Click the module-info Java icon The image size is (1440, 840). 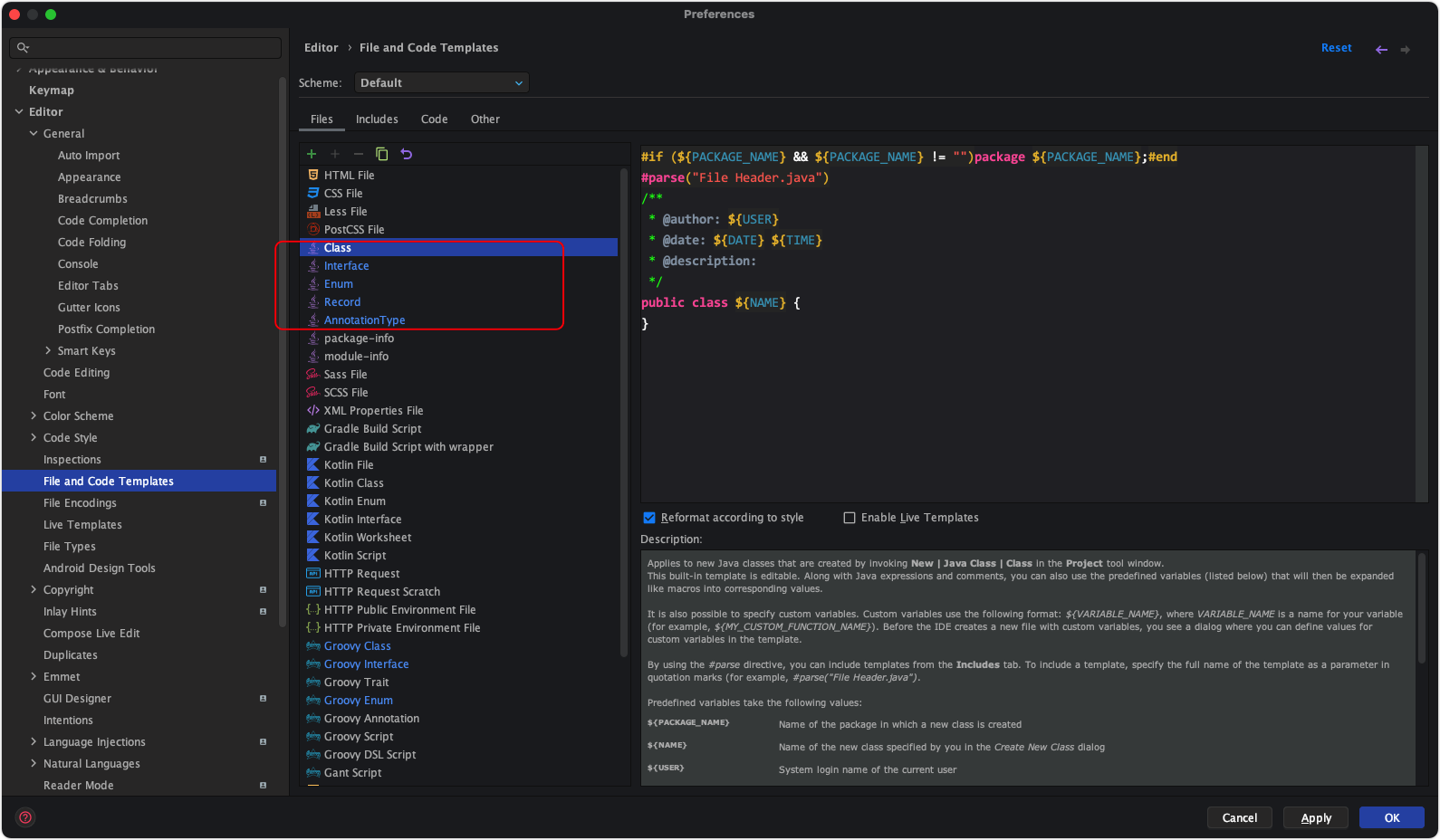tap(313, 356)
